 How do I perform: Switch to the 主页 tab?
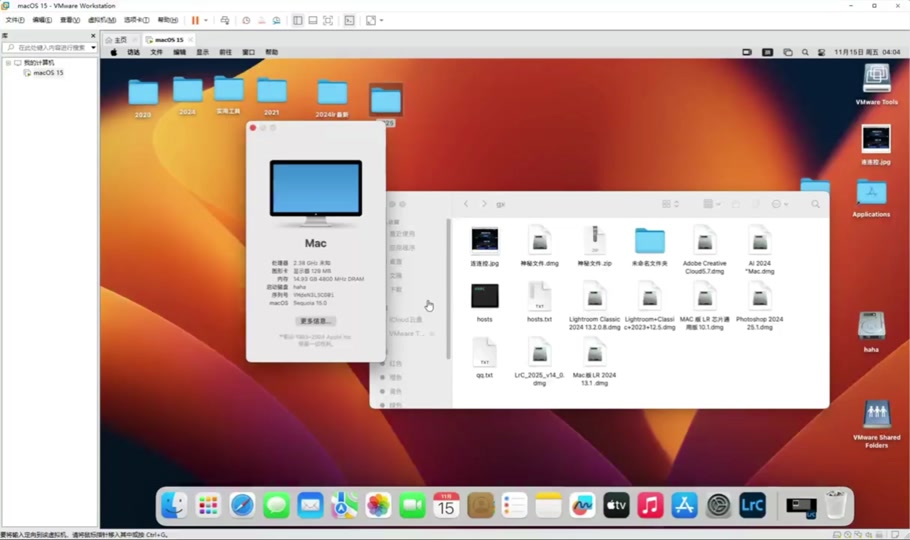120,40
